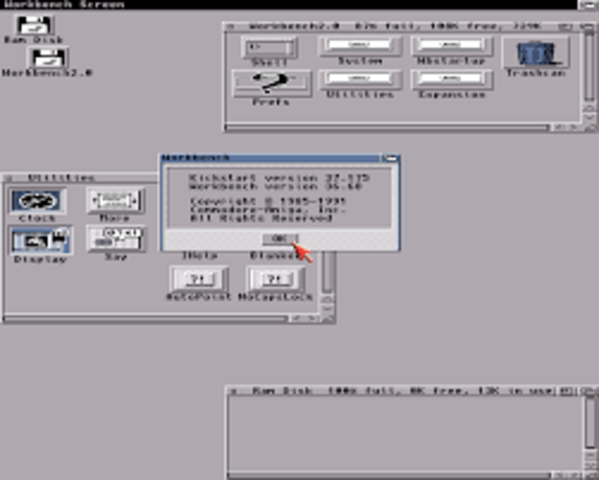Click the Workbench dialog title bar
Screen dimensions: 599x480
coord(270,158)
